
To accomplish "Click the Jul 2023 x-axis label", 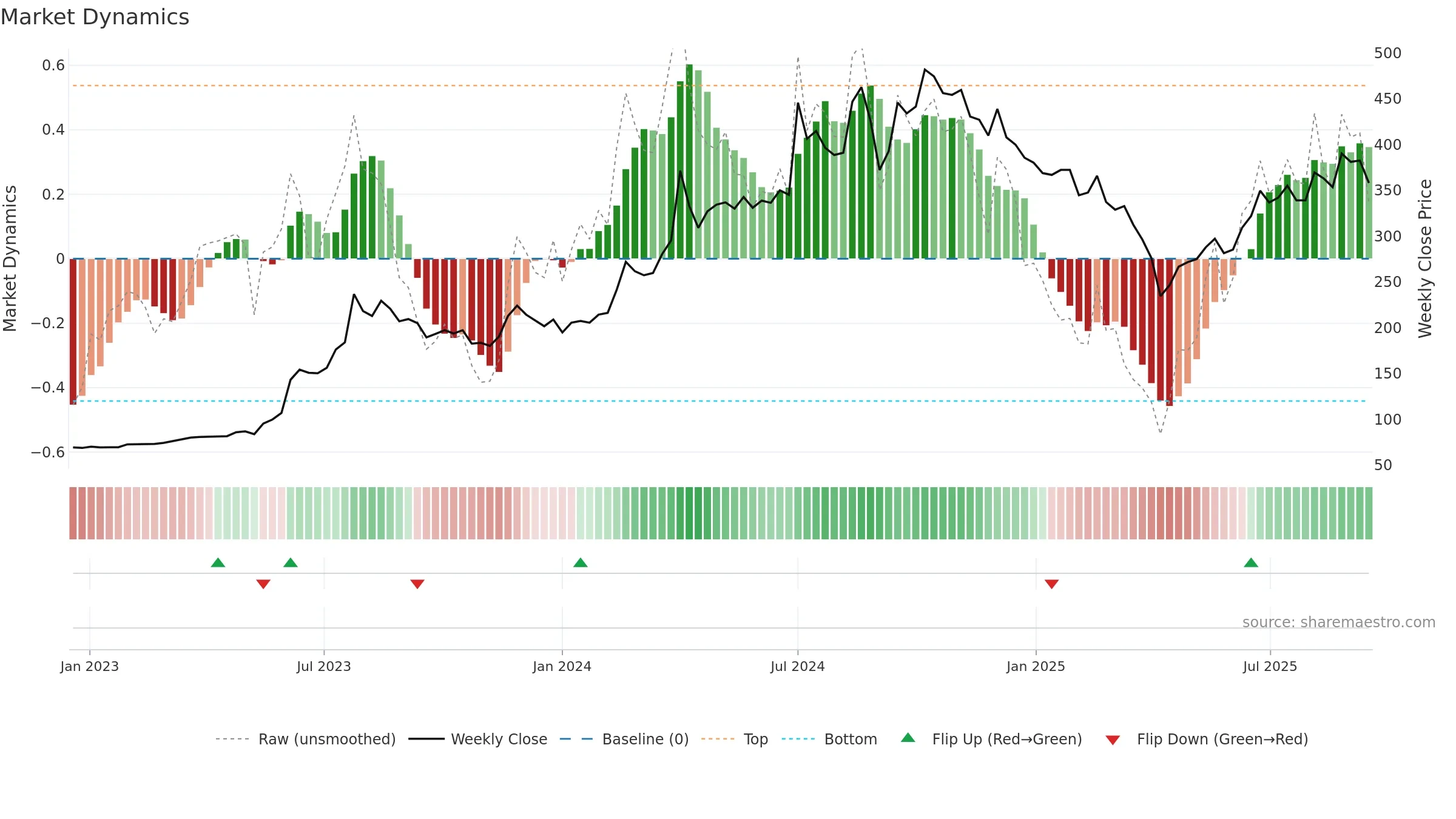I will (324, 666).
